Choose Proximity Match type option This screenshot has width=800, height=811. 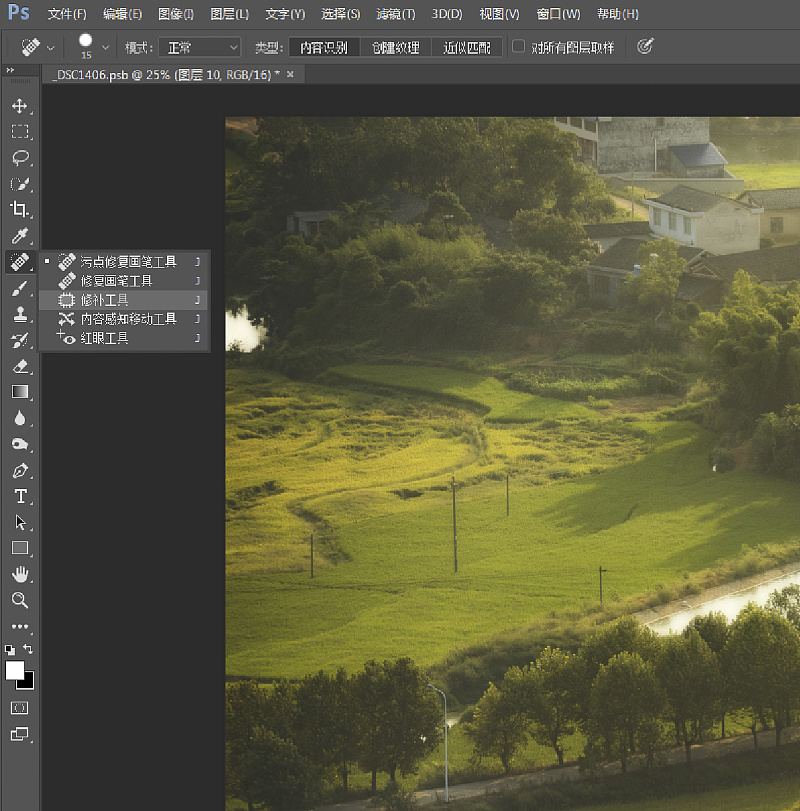[x=466, y=48]
